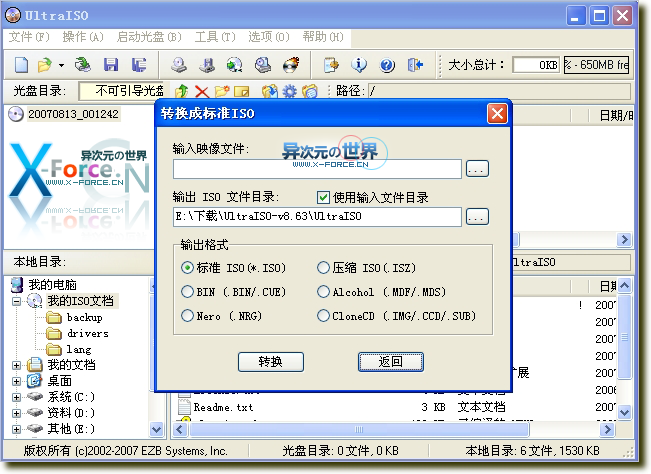Browse for output ISO directory
The image size is (651, 474).
(477, 217)
